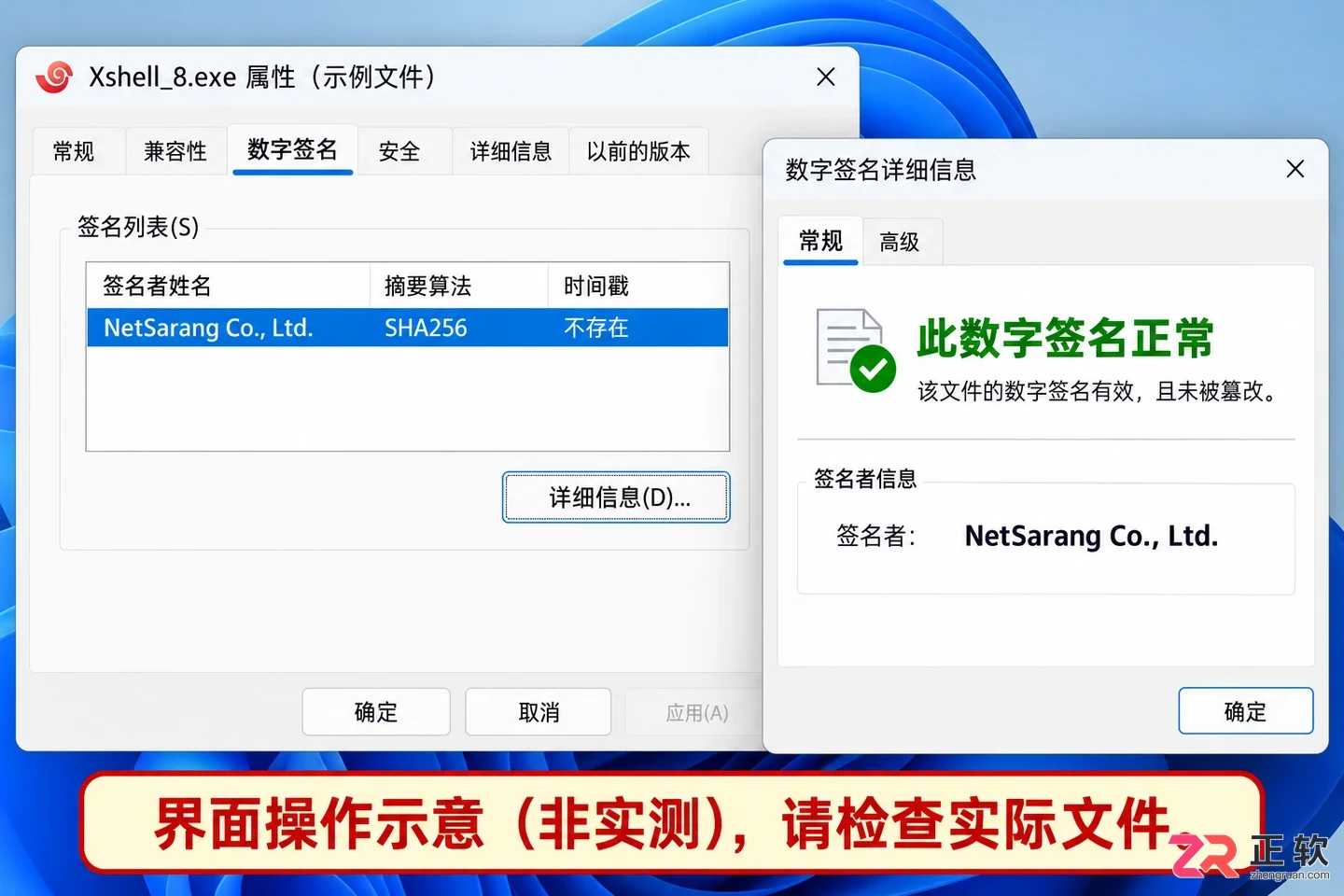The width and height of the screenshot is (1344, 896).
Task: Click the 不存在 timestamp cell
Action: 596,328
